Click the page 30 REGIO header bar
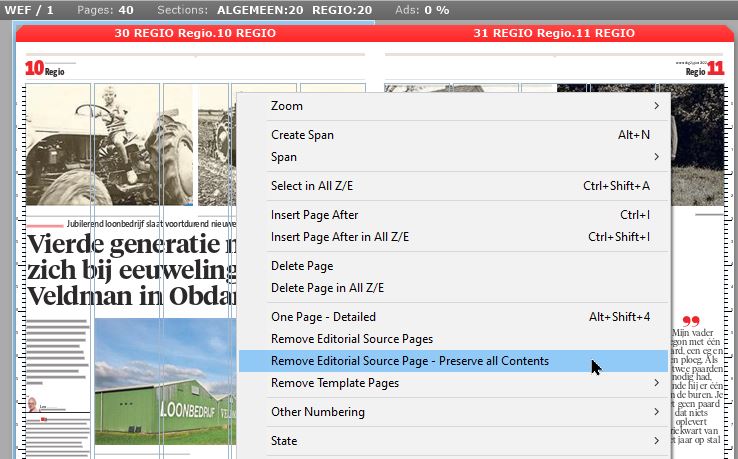This screenshot has width=738, height=459. (x=195, y=33)
